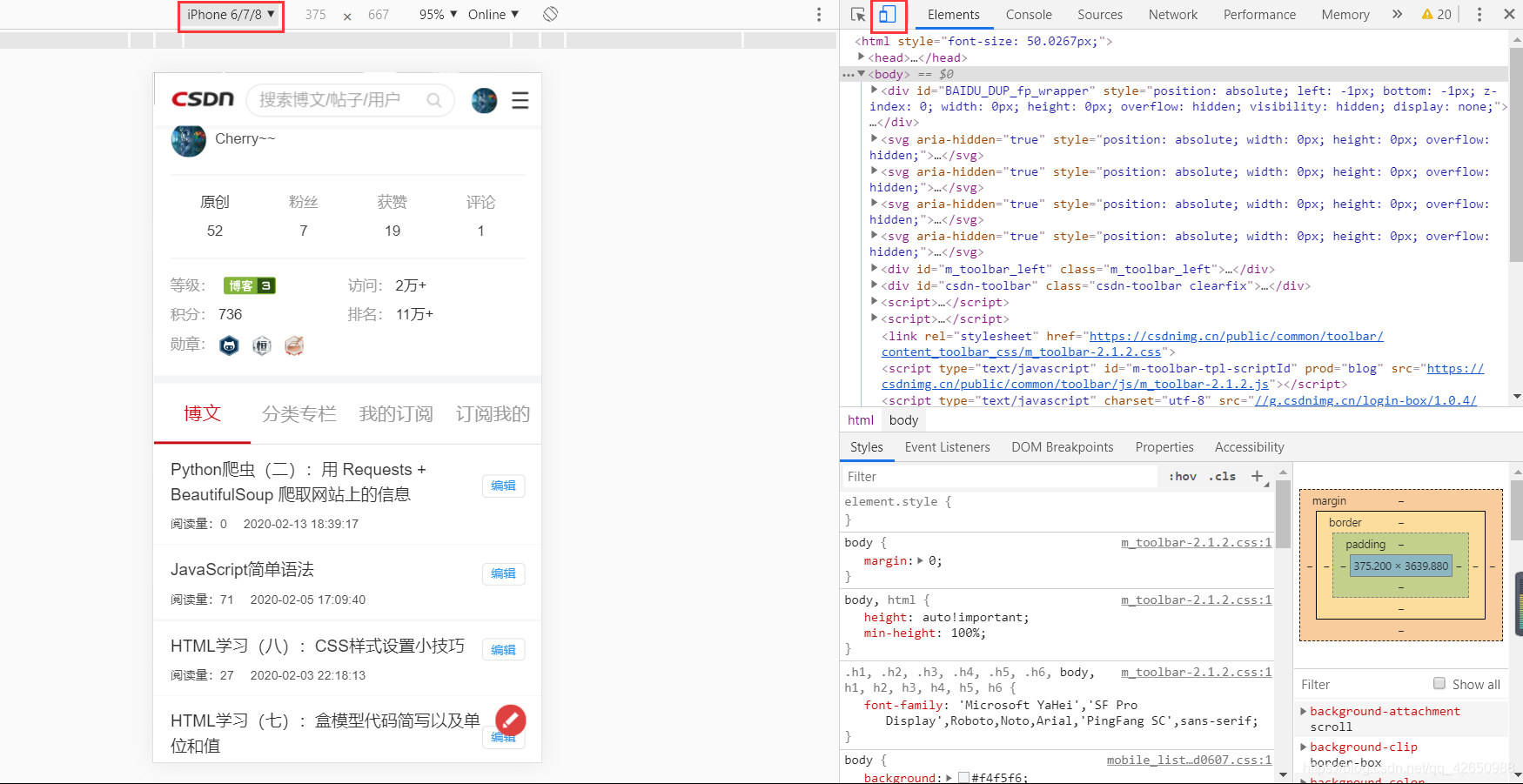Screen dimensions: 1523x784
Task: Click the user avatar in CSDN header
Action: click(x=484, y=101)
